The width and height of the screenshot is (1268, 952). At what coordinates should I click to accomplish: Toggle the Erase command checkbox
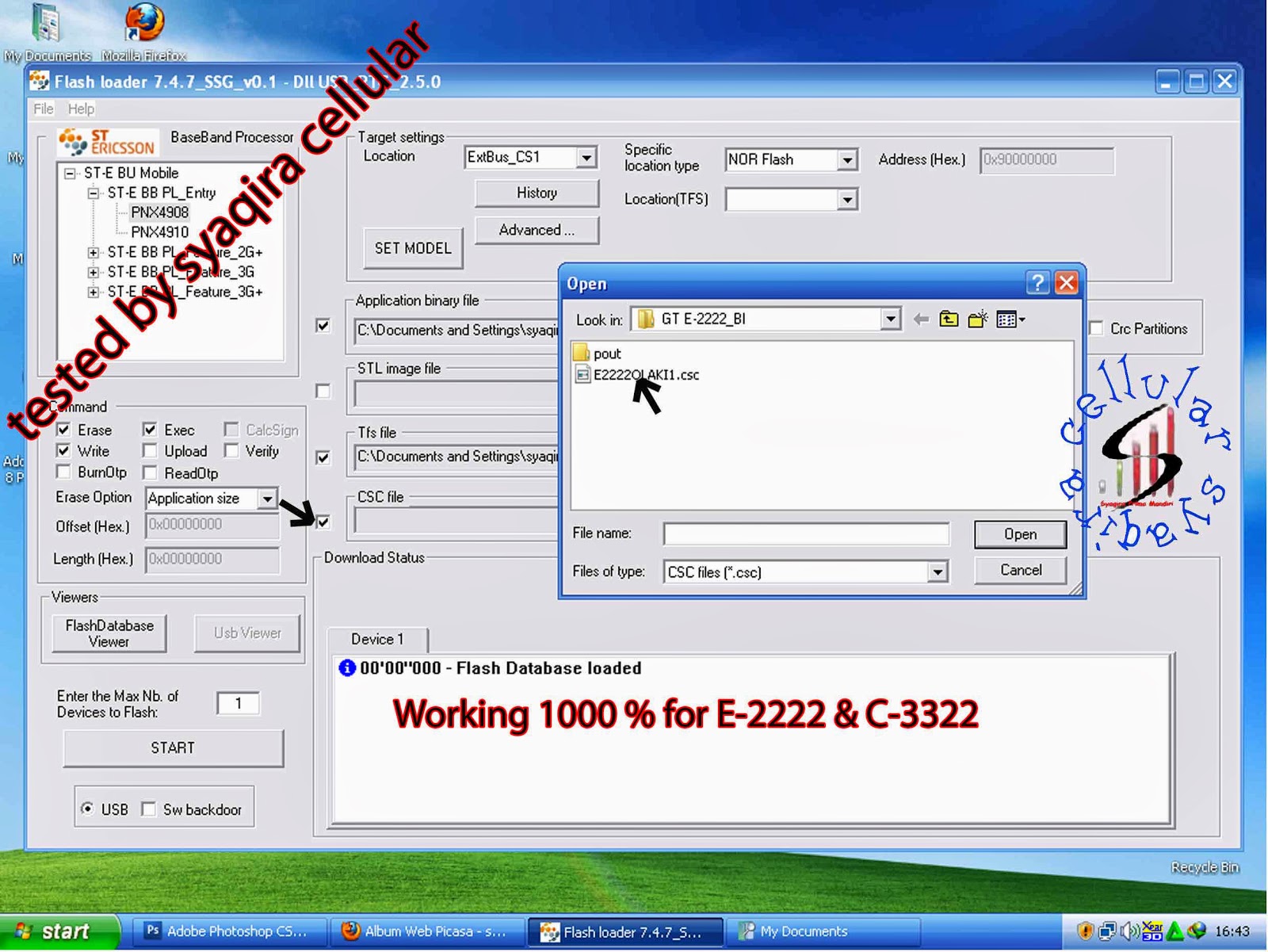pyautogui.click(x=63, y=430)
